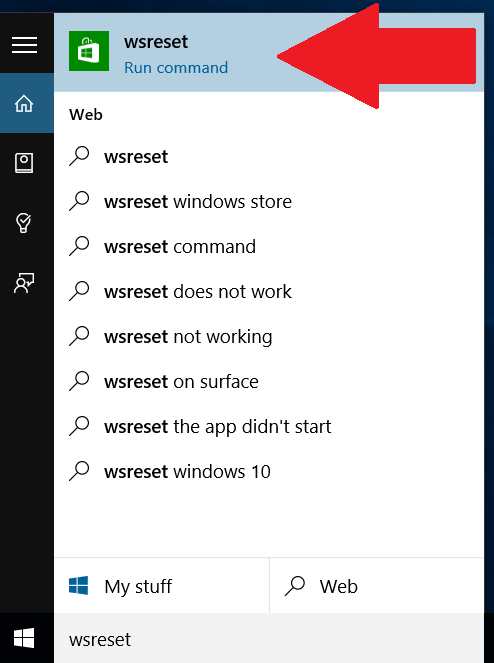Run the wsreset command result
The width and height of the screenshot is (494, 663).
(x=269, y=52)
